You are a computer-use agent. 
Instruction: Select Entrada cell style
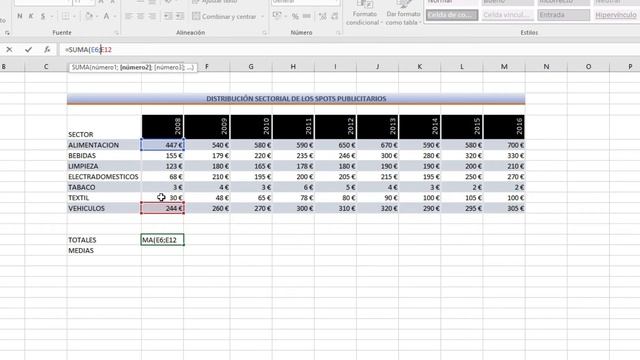(563, 15)
